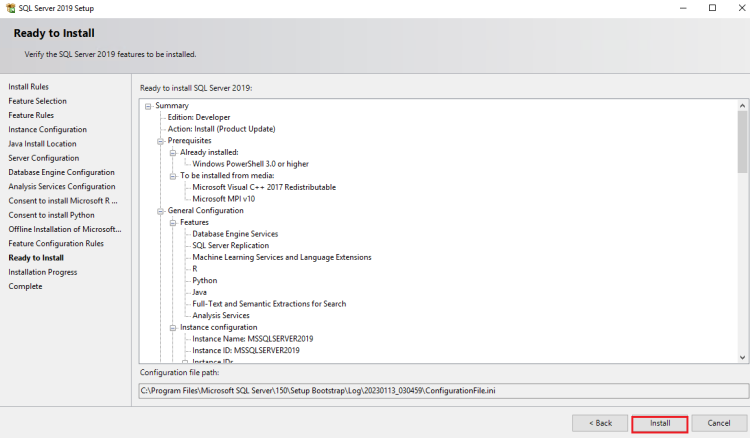Image resolution: width=750 pixels, height=438 pixels.
Task: Cancel the SQL Server setup
Action: click(x=719, y=424)
